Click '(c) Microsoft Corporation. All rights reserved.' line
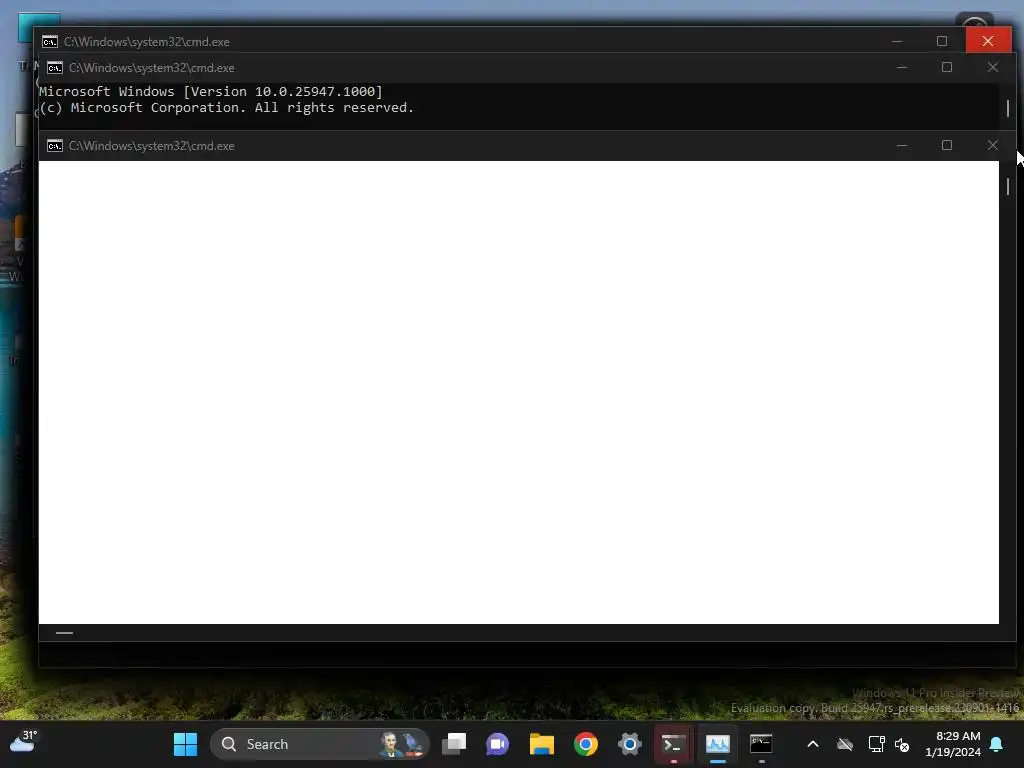Screen dimensions: 1024x768 226,108
